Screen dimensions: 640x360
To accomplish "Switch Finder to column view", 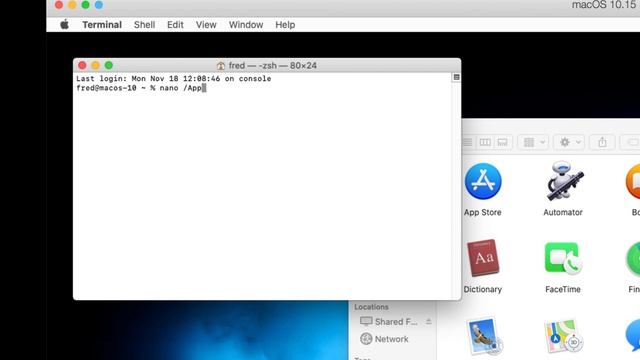I will (x=485, y=142).
